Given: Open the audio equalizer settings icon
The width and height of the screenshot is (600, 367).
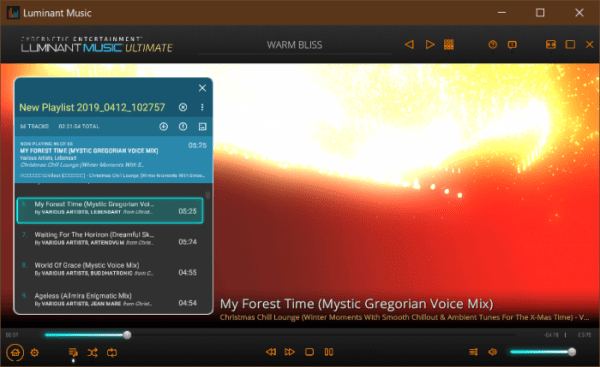Looking at the screenshot, I should pos(473,352).
